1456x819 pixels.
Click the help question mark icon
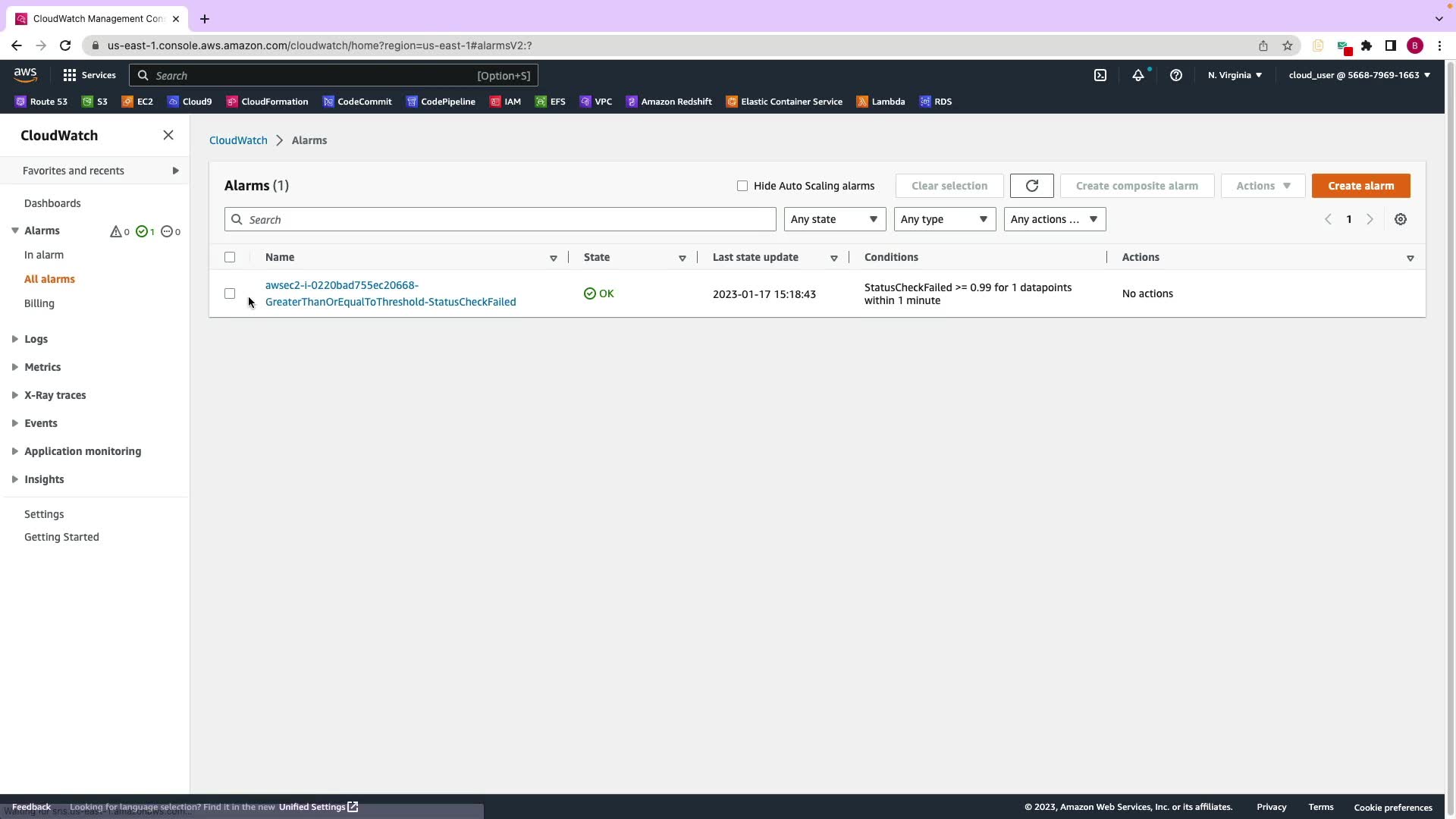point(1175,75)
